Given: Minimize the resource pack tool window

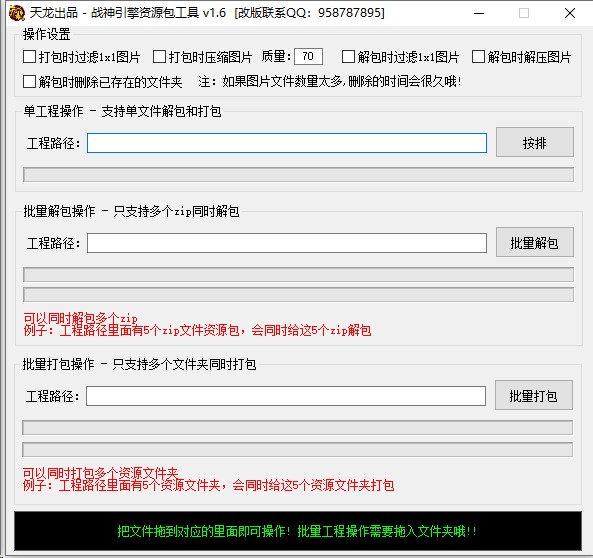Looking at the screenshot, I should [x=479, y=13].
